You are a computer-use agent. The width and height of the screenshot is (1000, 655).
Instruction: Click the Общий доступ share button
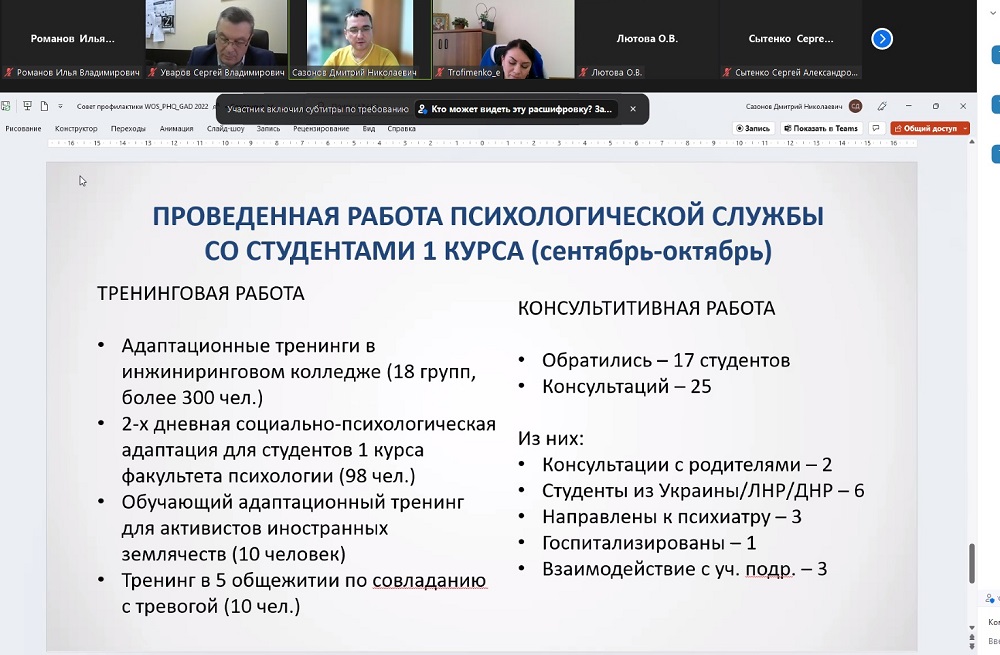925,128
